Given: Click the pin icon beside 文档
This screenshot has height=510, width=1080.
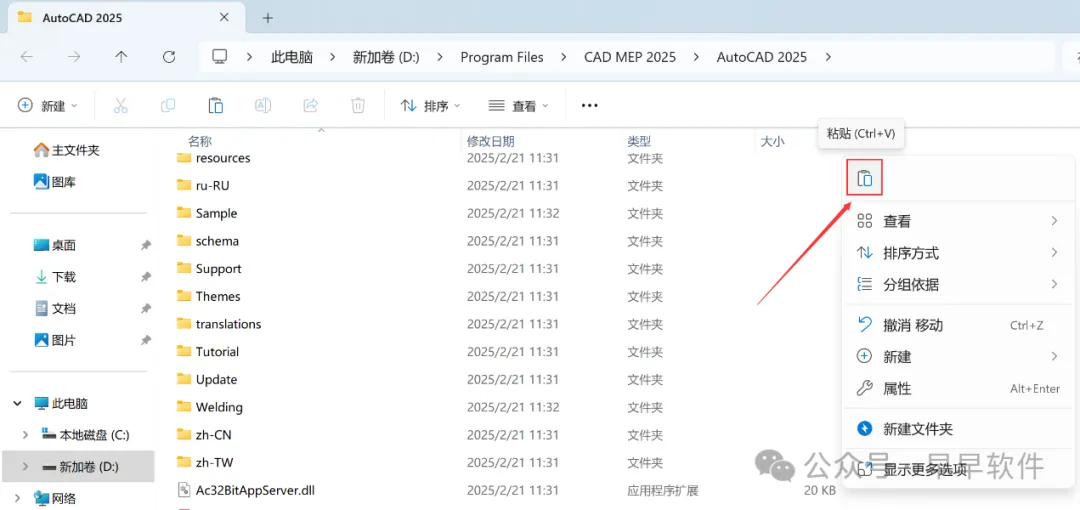Looking at the screenshot, I should click(x=145, y=309).
